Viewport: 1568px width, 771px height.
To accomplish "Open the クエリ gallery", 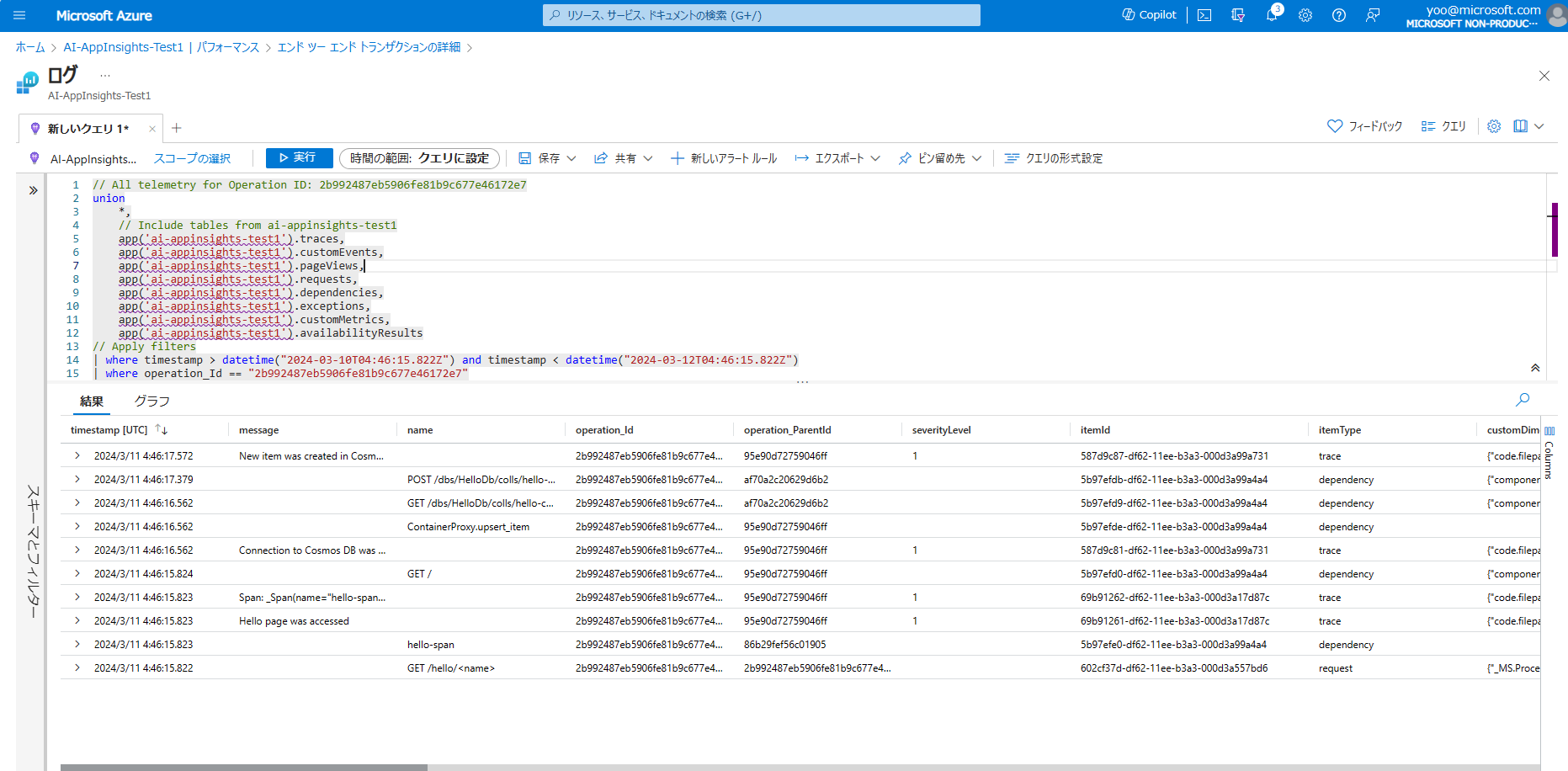I will 1443,125.
